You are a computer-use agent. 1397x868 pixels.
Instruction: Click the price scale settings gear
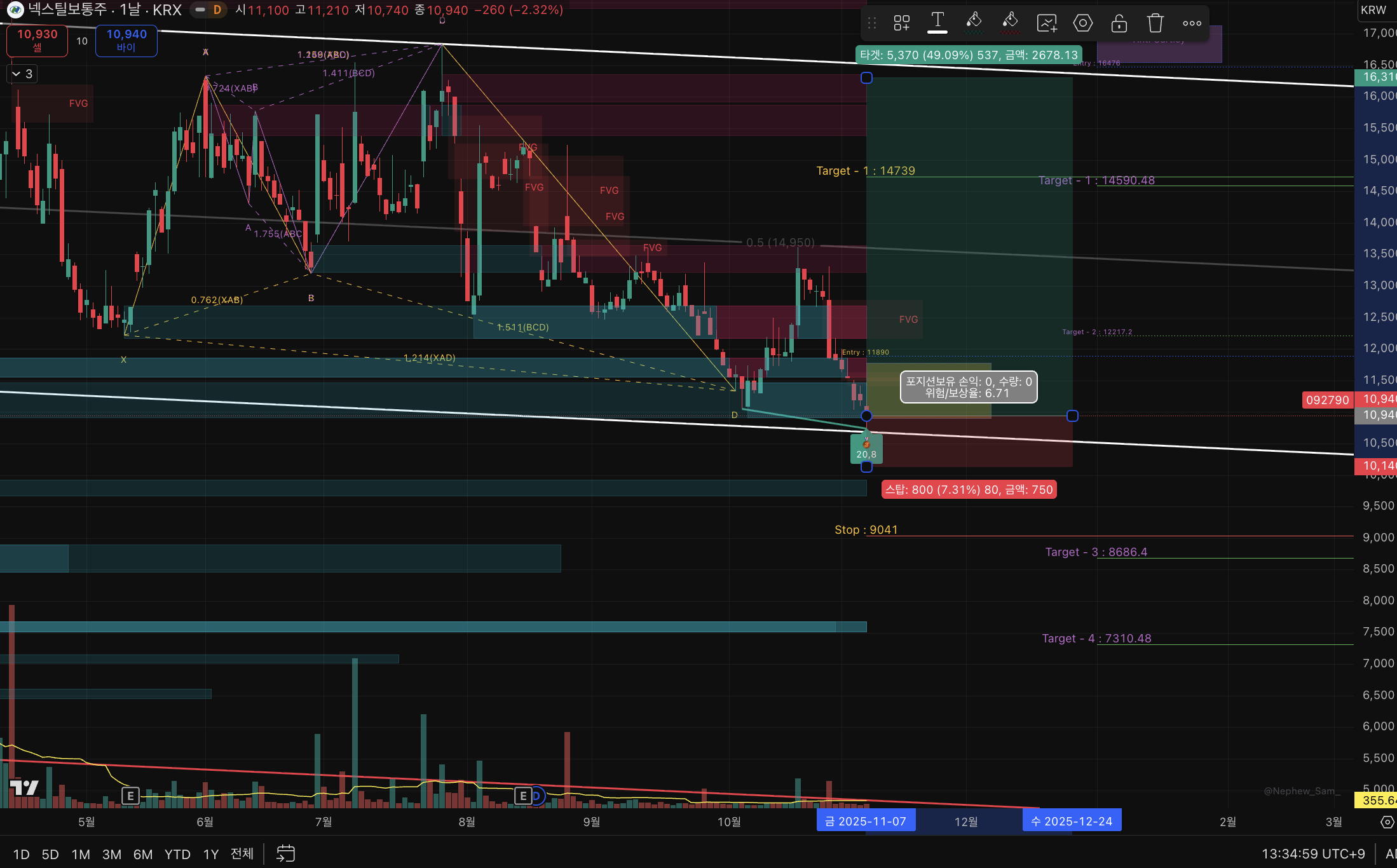point(1387,822)
